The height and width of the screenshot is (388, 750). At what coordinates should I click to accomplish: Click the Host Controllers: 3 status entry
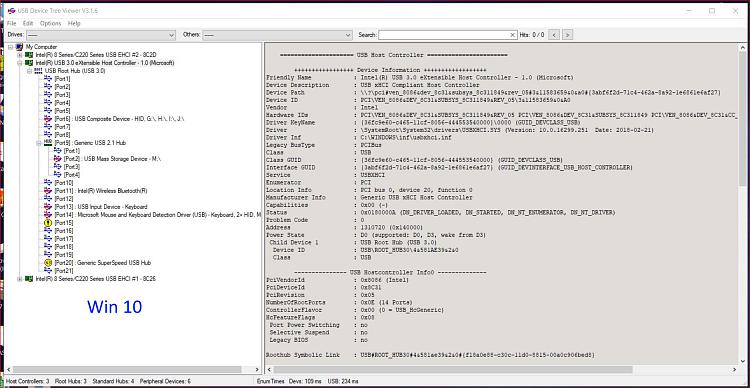[x=27, y=381]
